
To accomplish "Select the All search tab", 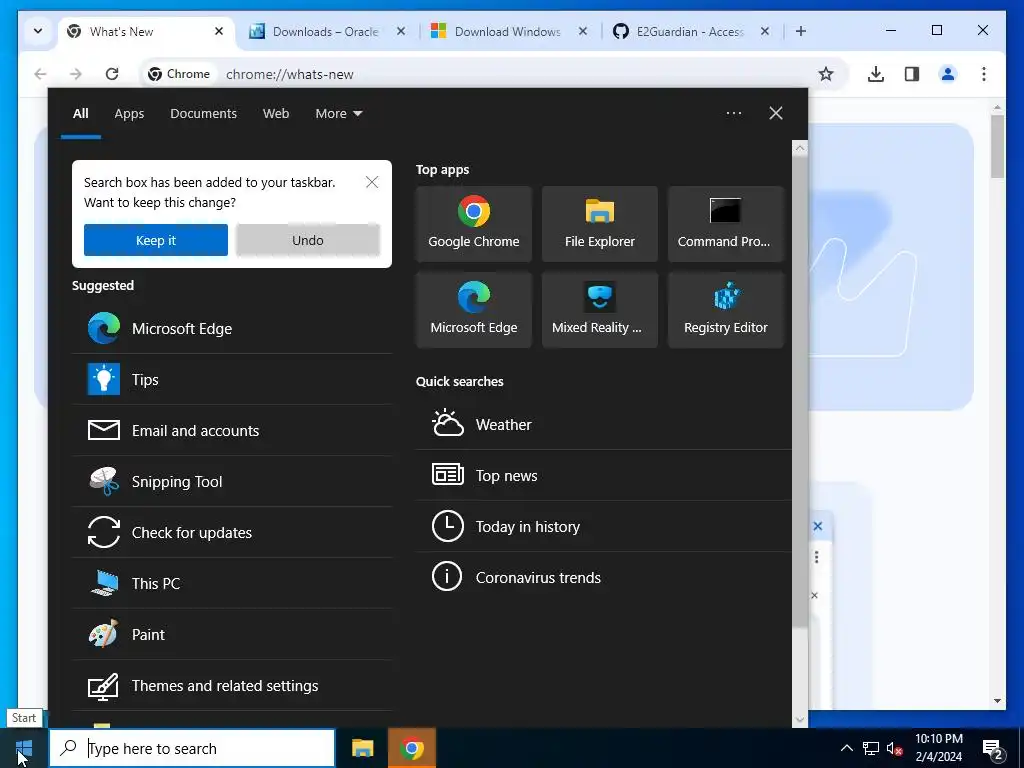I will [80, 113].
